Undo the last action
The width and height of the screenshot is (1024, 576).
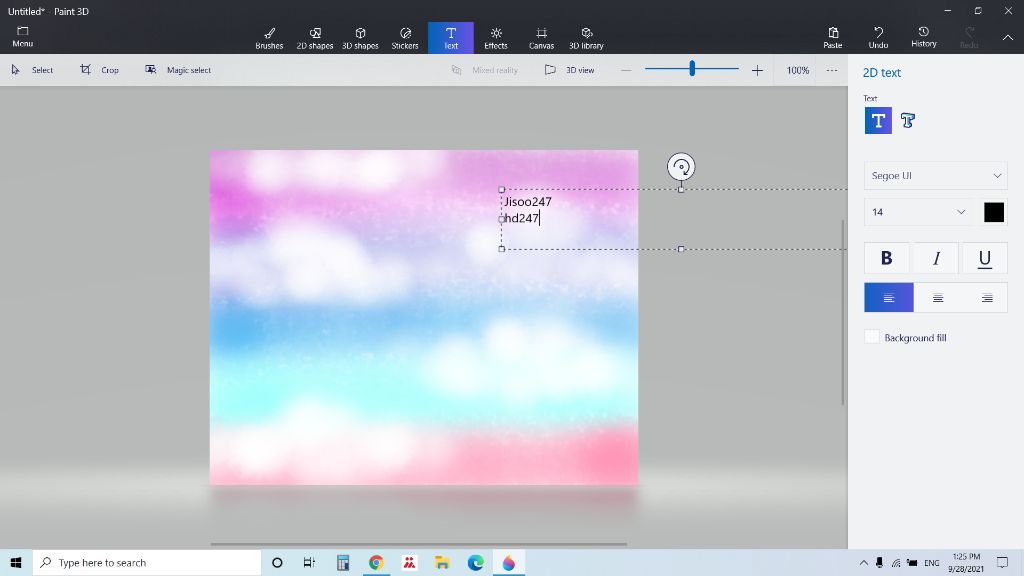click(878, 37)
